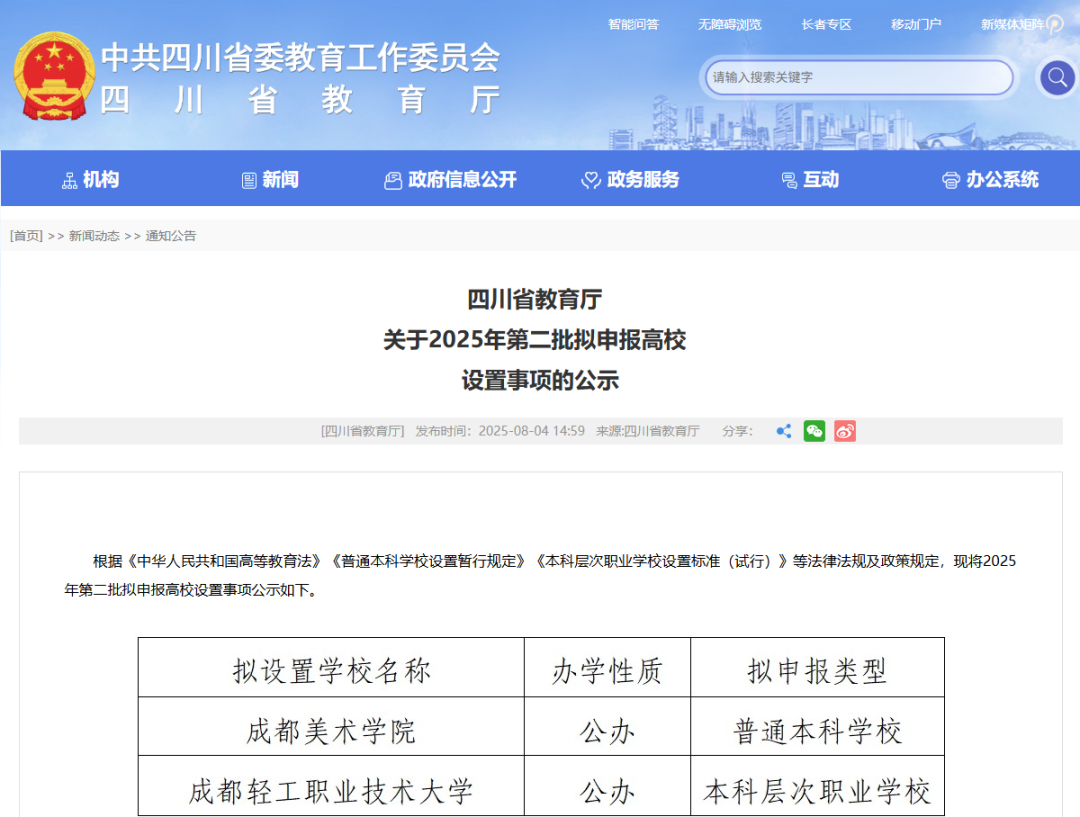Screen dimensions: 1080x817
Task: Share the article via the Weibo icon
Action: [x=844, y=431]
